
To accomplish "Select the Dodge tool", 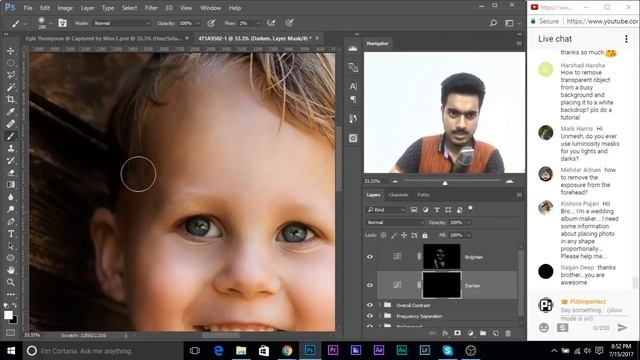I will tap(11, 209).
